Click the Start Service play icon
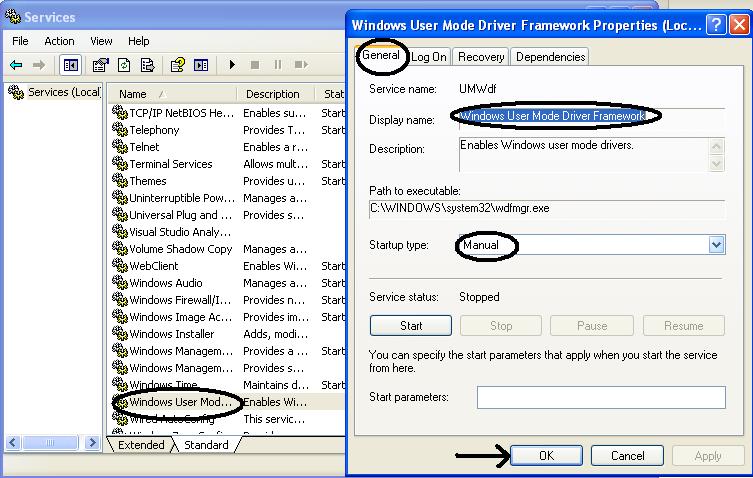 (232, 64)
